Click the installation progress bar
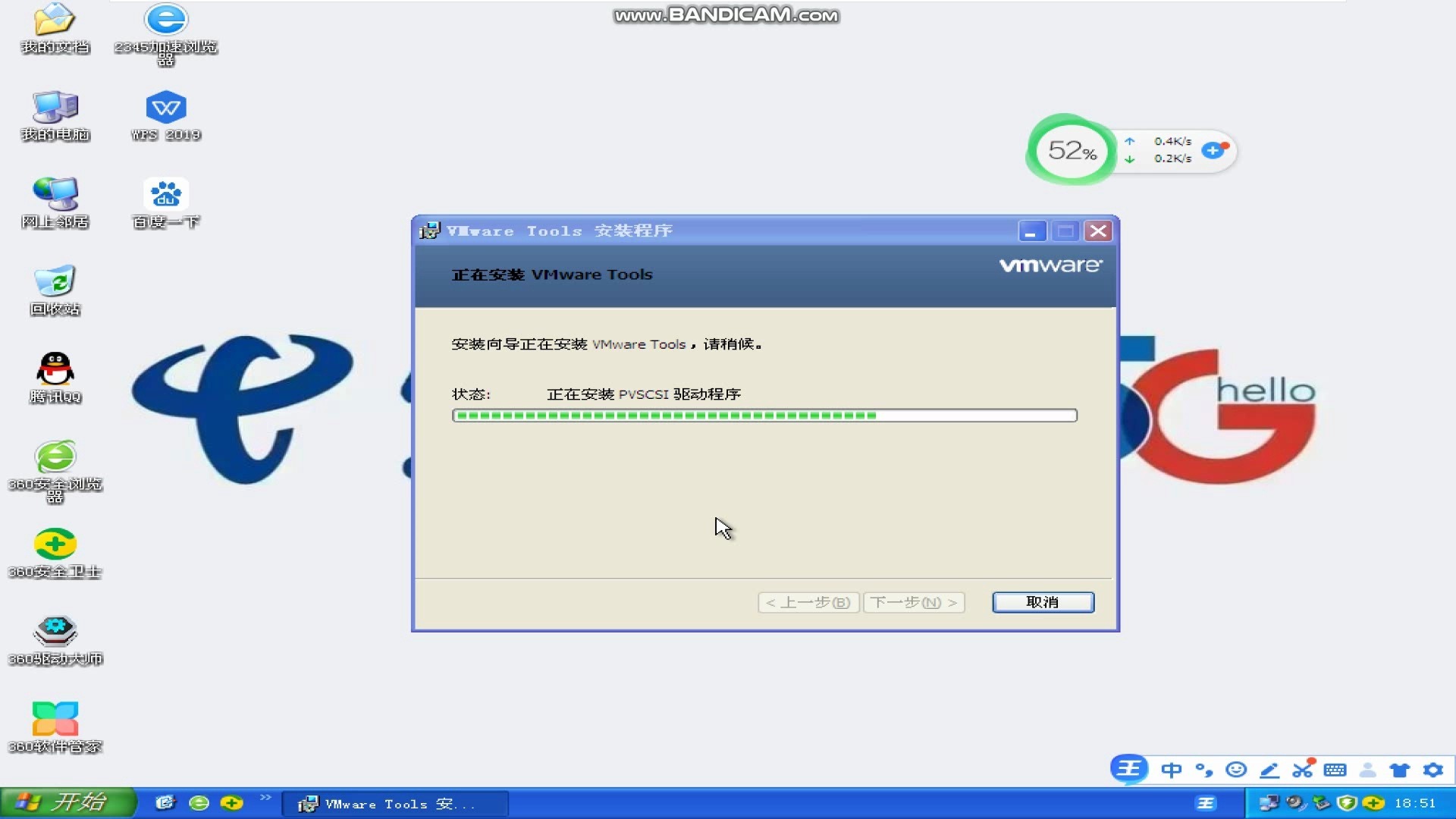Screen dimensions: 1456x819 (x=764, y=416)
